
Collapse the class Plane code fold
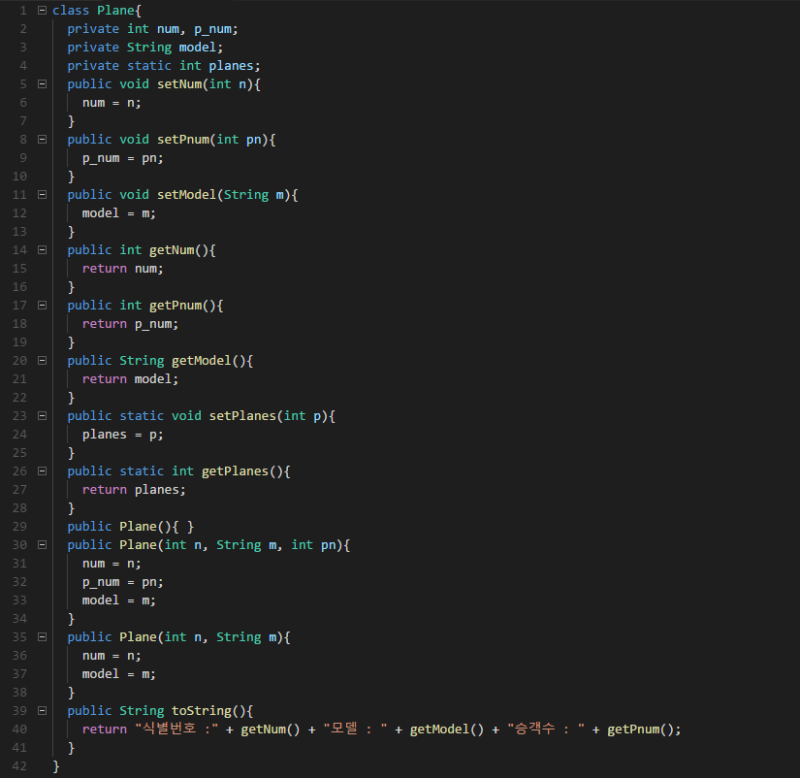tap(40, 10)
